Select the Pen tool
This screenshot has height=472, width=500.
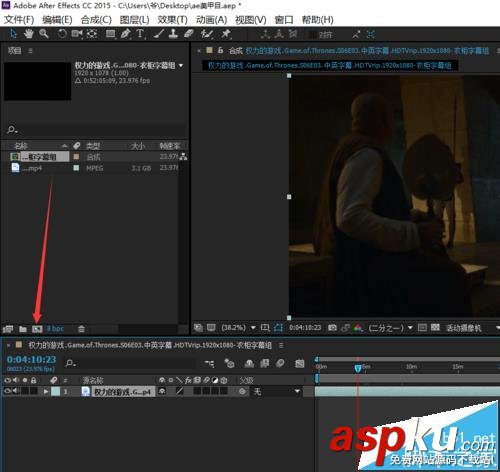click(x=125, y=34)
